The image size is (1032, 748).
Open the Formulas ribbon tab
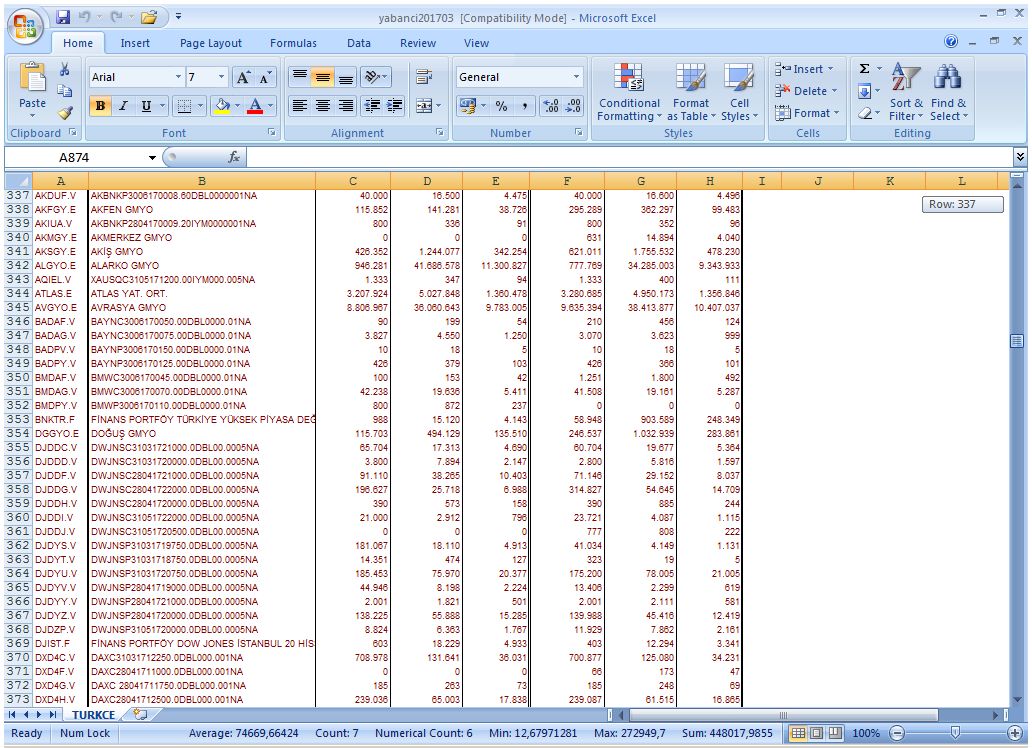pyautogui.click(x=293, y=43)
